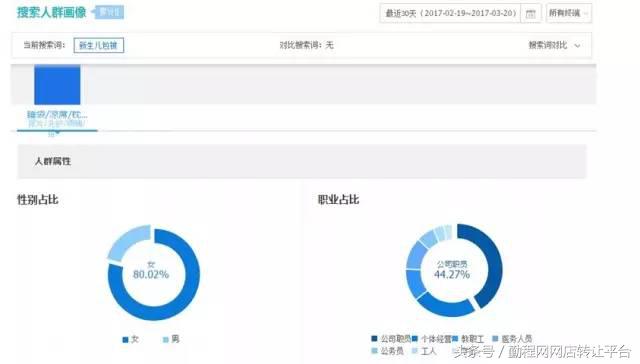The width and height of the screenshot is (640, 364).
Task: Click the 职业占比 chart title
Action: [x=338, y=200]
